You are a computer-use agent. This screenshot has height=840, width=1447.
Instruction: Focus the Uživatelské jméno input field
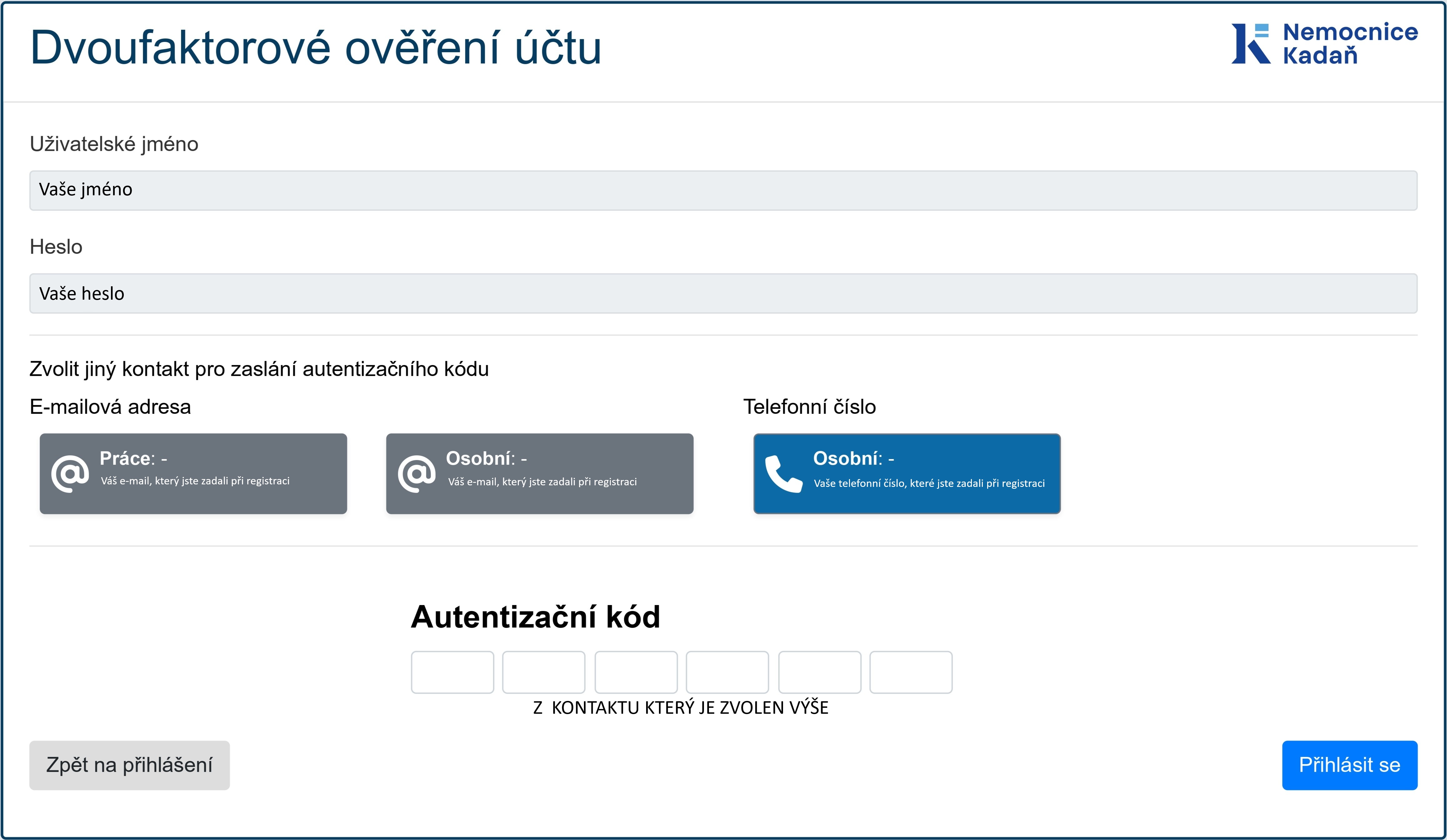723,190
